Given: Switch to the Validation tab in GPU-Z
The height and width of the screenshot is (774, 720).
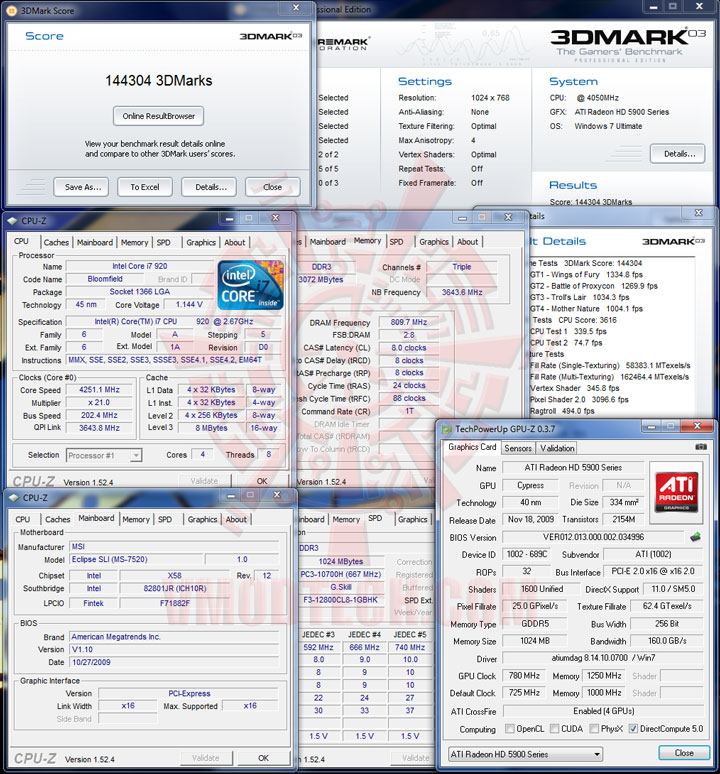Looking at the screenshot, I should pos(557,448).
